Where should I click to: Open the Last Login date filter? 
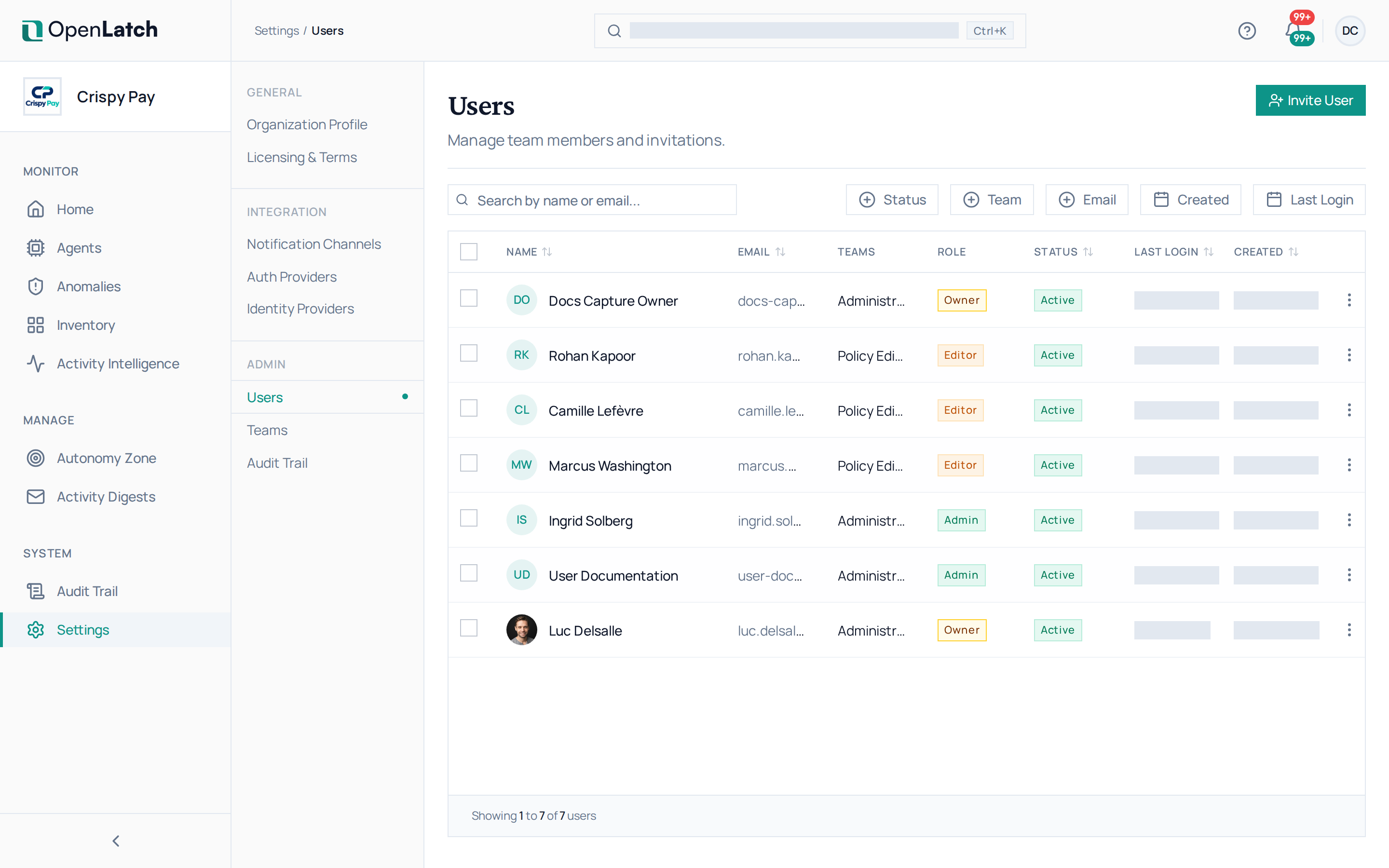tap(1309, 199)
